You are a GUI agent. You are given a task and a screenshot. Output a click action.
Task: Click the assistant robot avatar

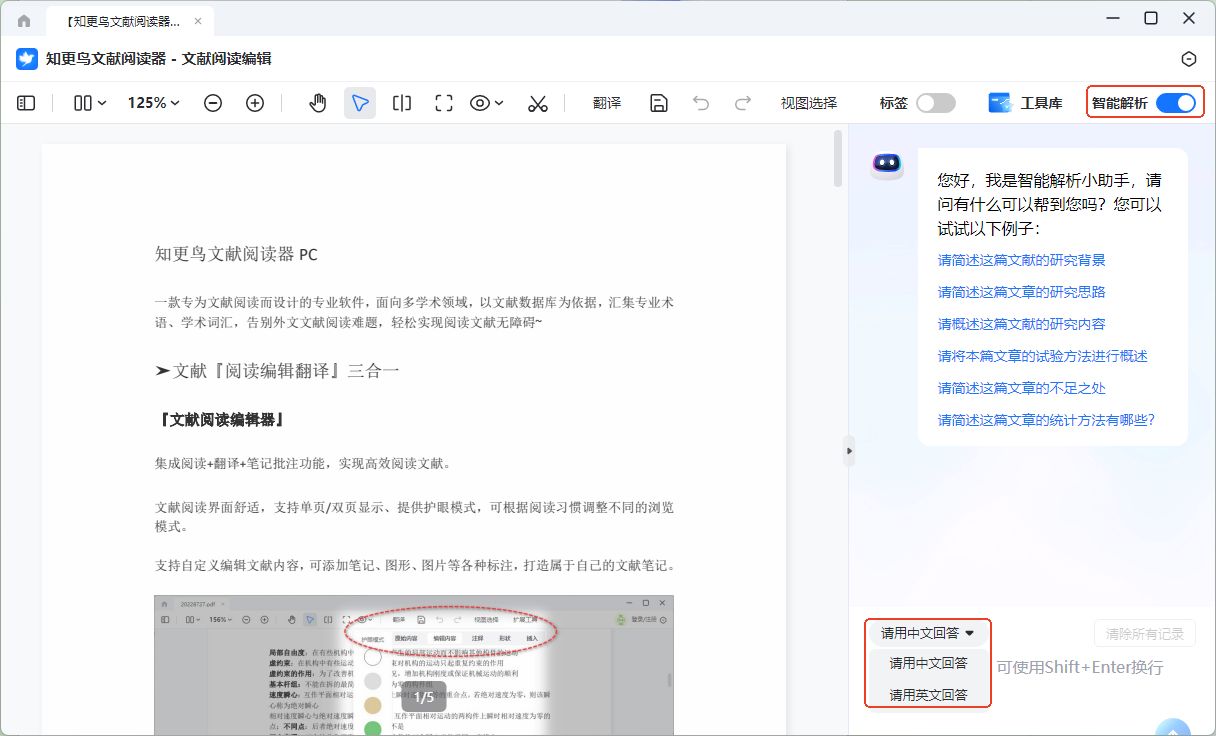pos(886,165)
